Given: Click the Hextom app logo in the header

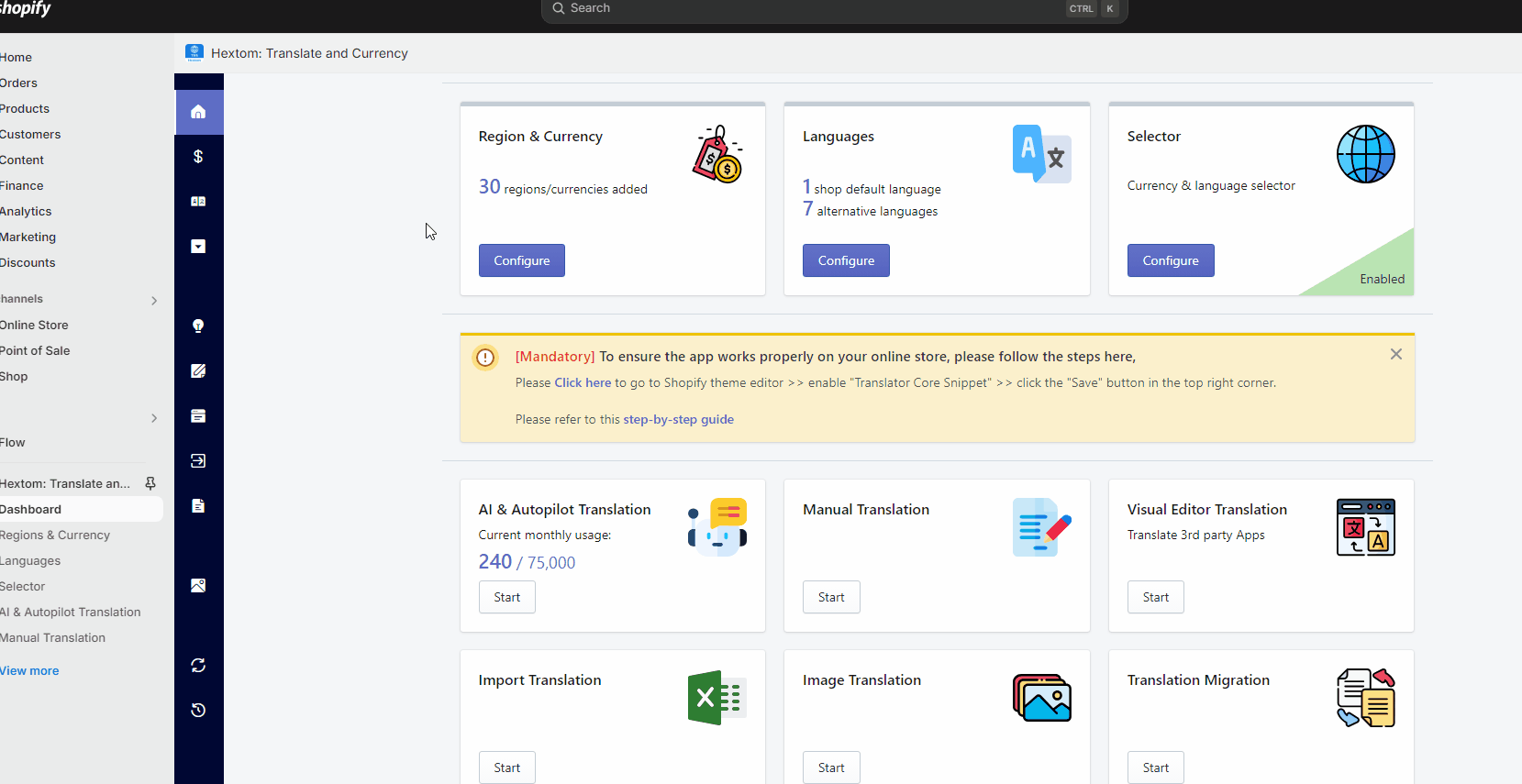Looking at the screenshot, I should tap(194, 53).
